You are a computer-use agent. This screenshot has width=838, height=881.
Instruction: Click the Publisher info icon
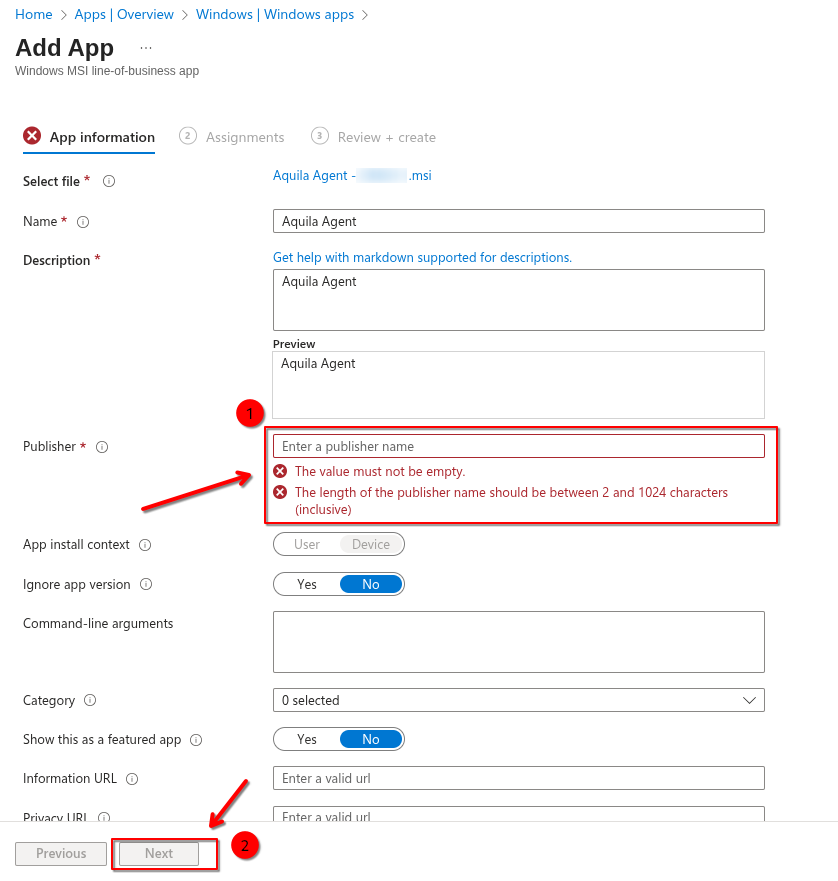[x=101, y=447]
